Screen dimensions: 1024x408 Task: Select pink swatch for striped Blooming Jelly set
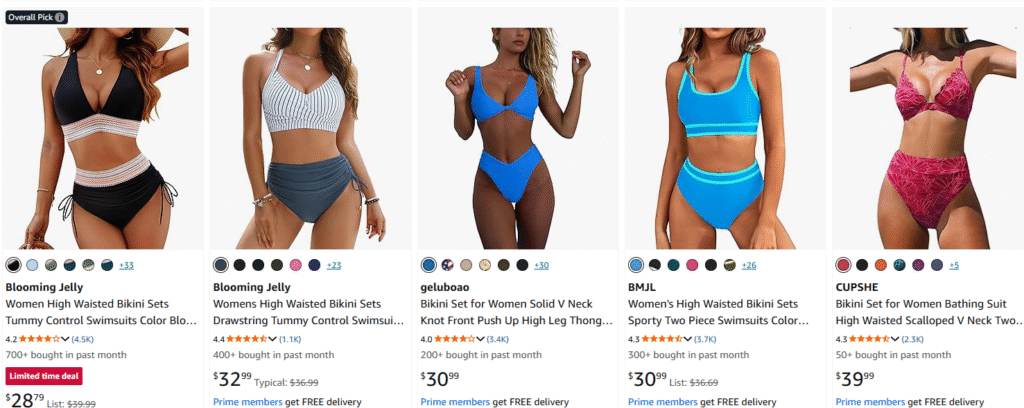296,265
